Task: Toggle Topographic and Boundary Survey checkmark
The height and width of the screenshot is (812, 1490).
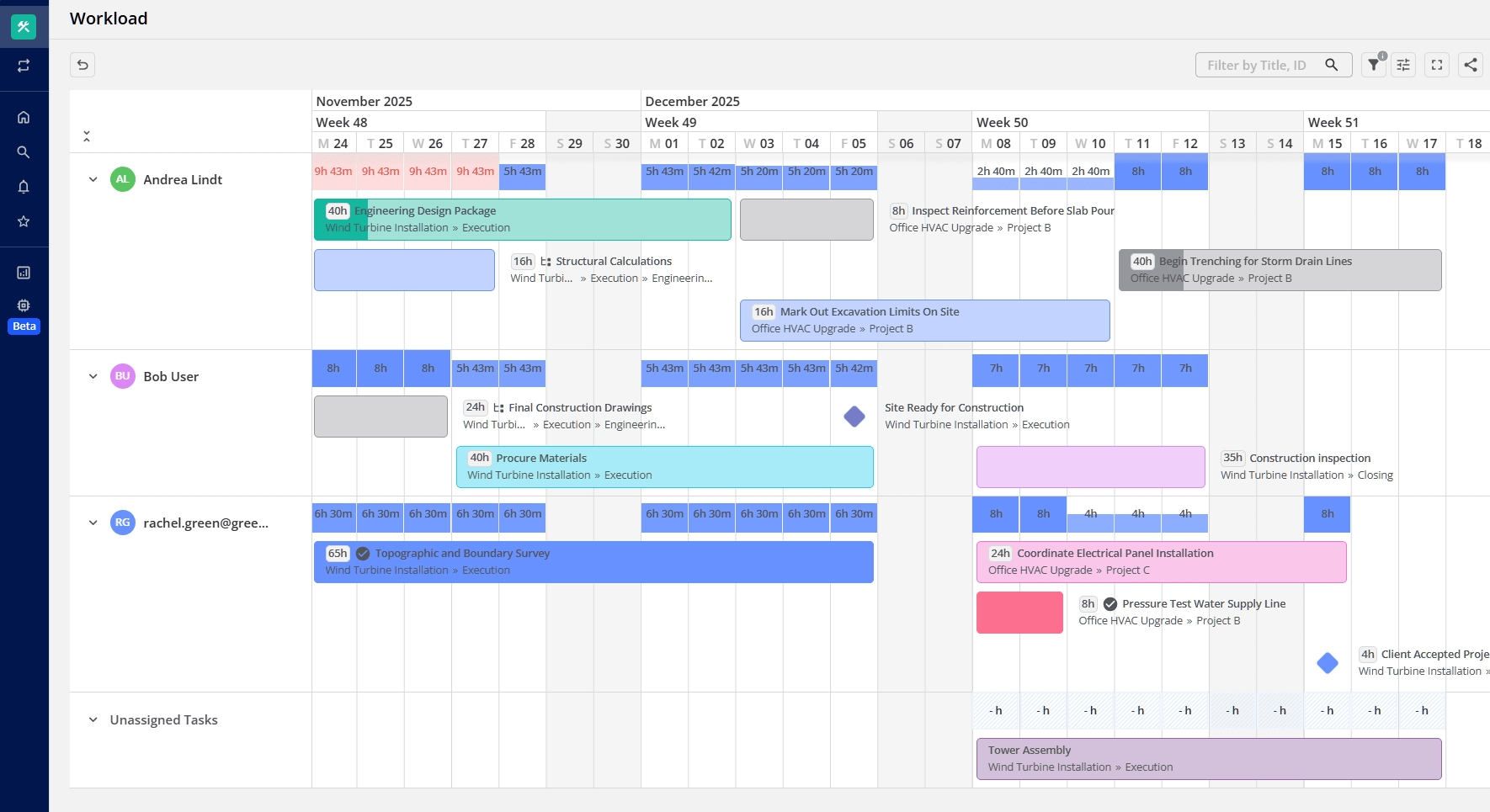Action: [x=363, y=554]
